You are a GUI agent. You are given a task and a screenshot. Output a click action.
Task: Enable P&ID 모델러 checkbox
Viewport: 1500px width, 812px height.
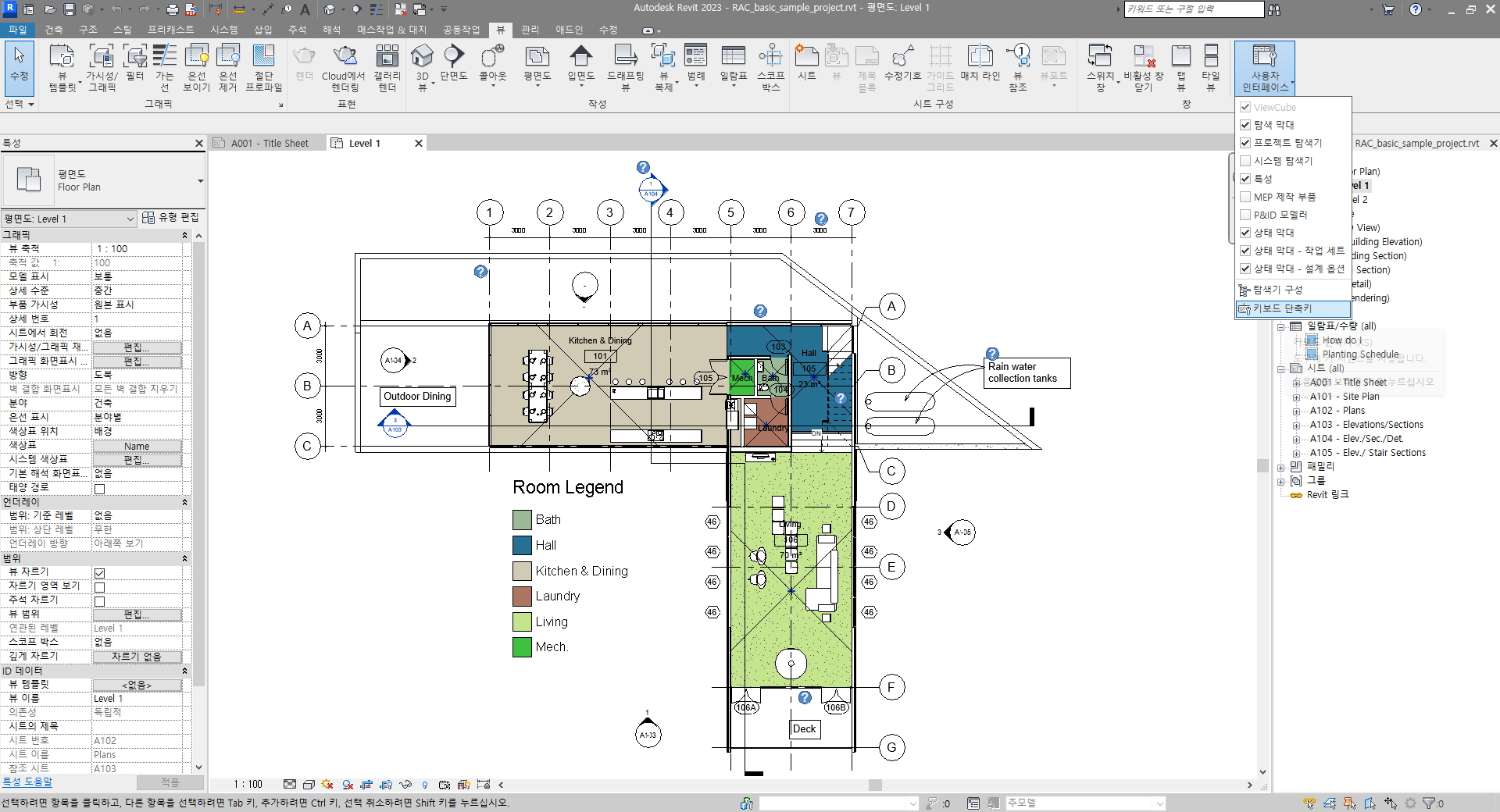pos(1245,215)
